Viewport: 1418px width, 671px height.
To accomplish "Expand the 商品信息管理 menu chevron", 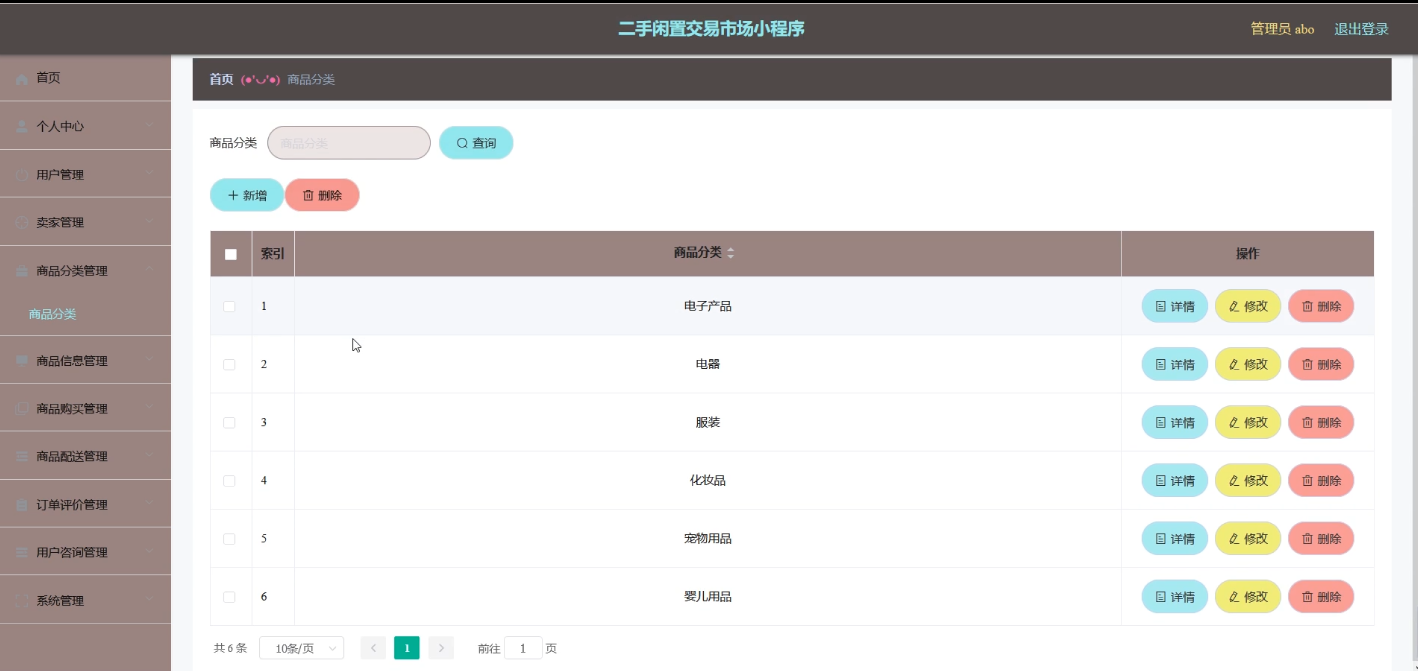I will [x=150, y=360].
